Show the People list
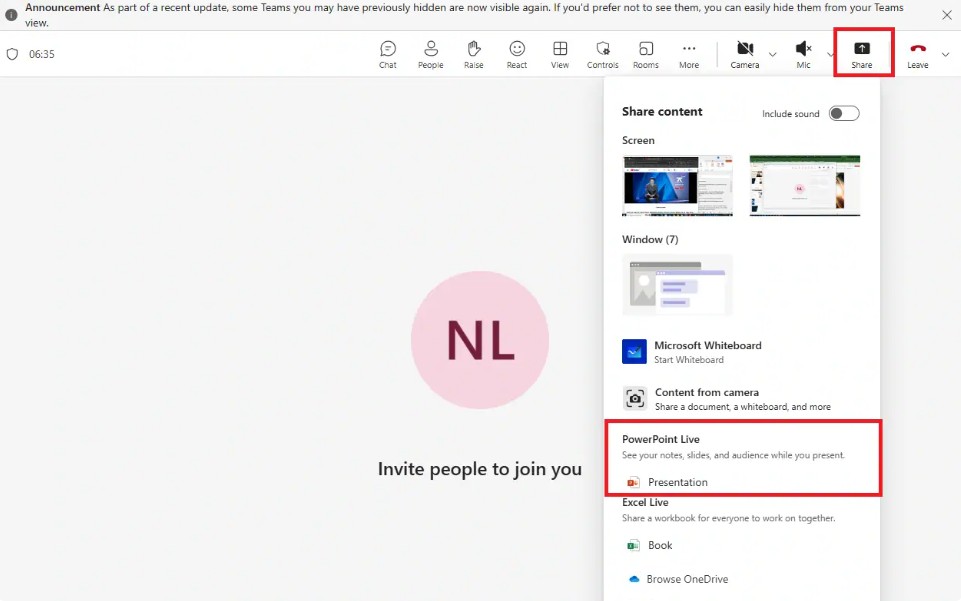The height and width of the screenshot is (601, 961). [431, 54]
